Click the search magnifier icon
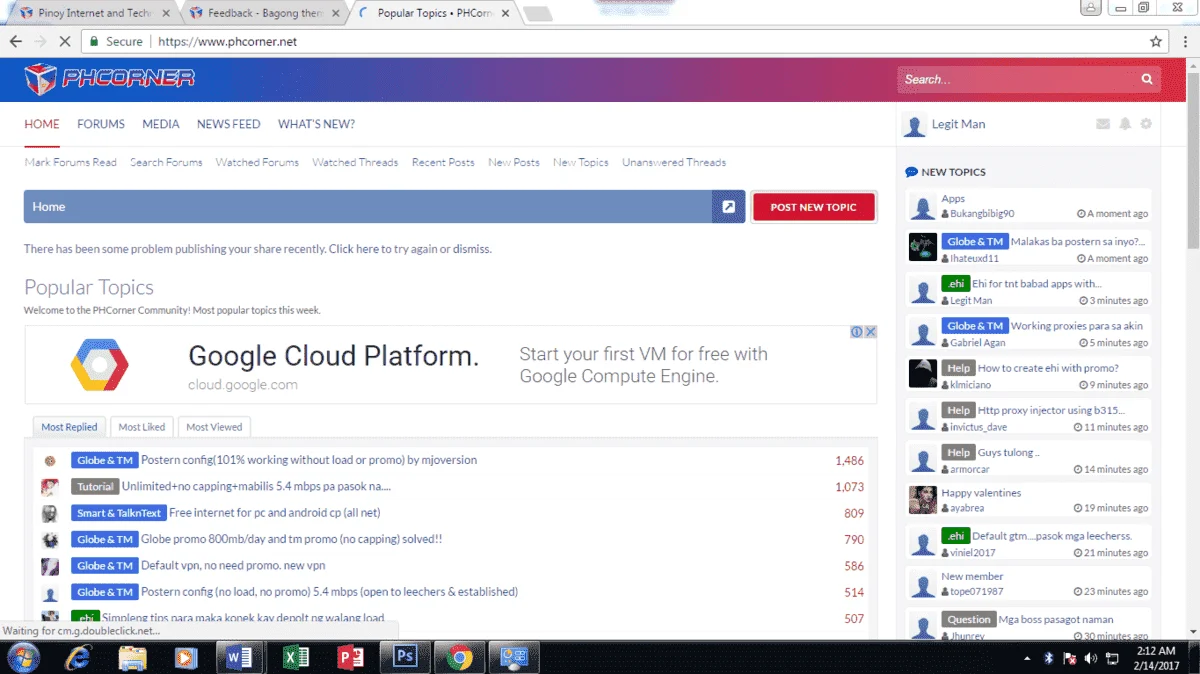Viewport: 1200px width, 674px height. pyautogui.click(x=1147, y=80)
